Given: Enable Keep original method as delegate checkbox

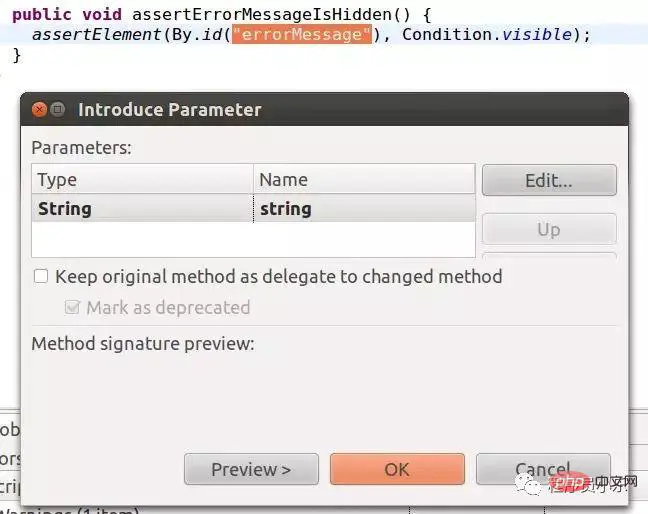Looking at the screenshot, I should pyautogui.click(x=41, y=276).
